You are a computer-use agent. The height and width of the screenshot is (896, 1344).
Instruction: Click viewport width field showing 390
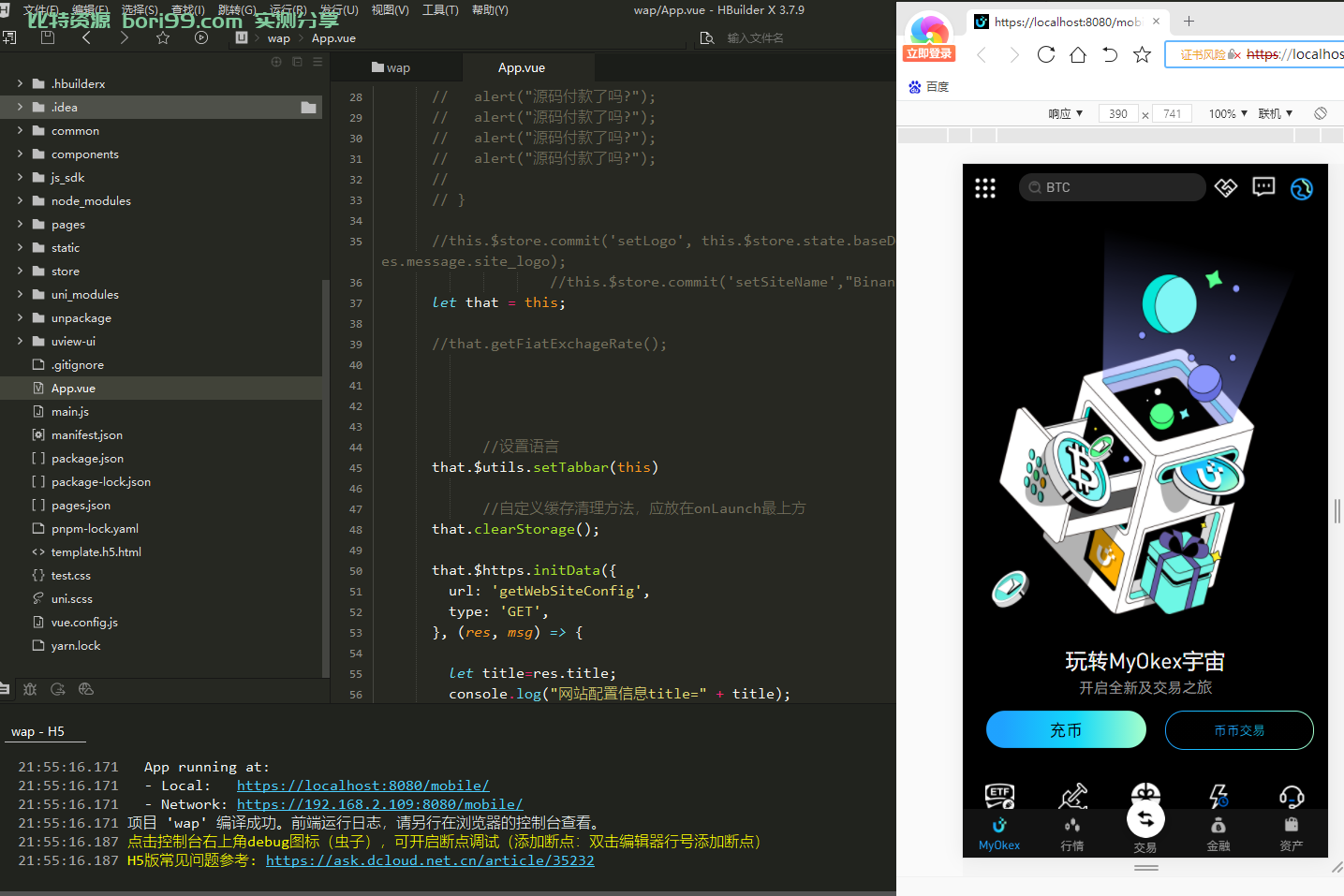(1118, 113)
